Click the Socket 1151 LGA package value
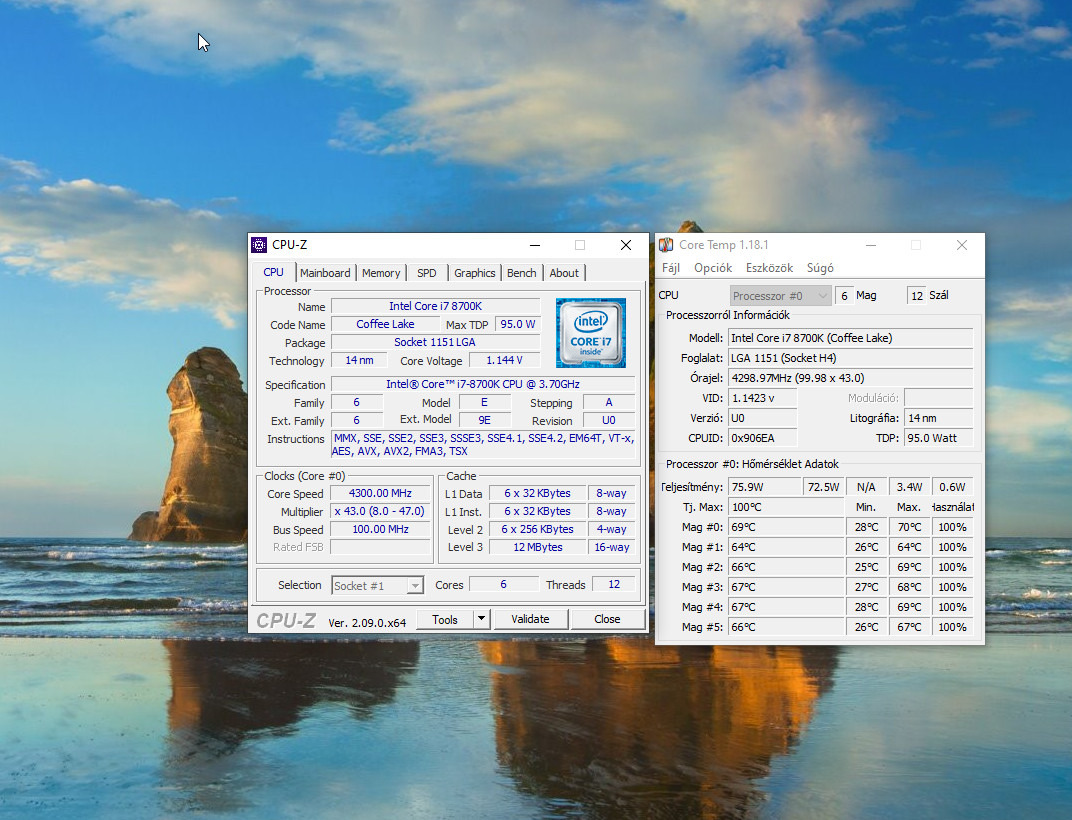The image size is (1072, 820). point(435,342)
